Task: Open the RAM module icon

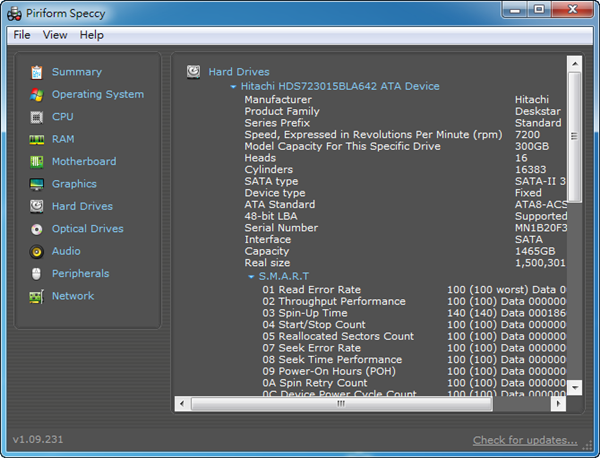Action: click(37, 139)
